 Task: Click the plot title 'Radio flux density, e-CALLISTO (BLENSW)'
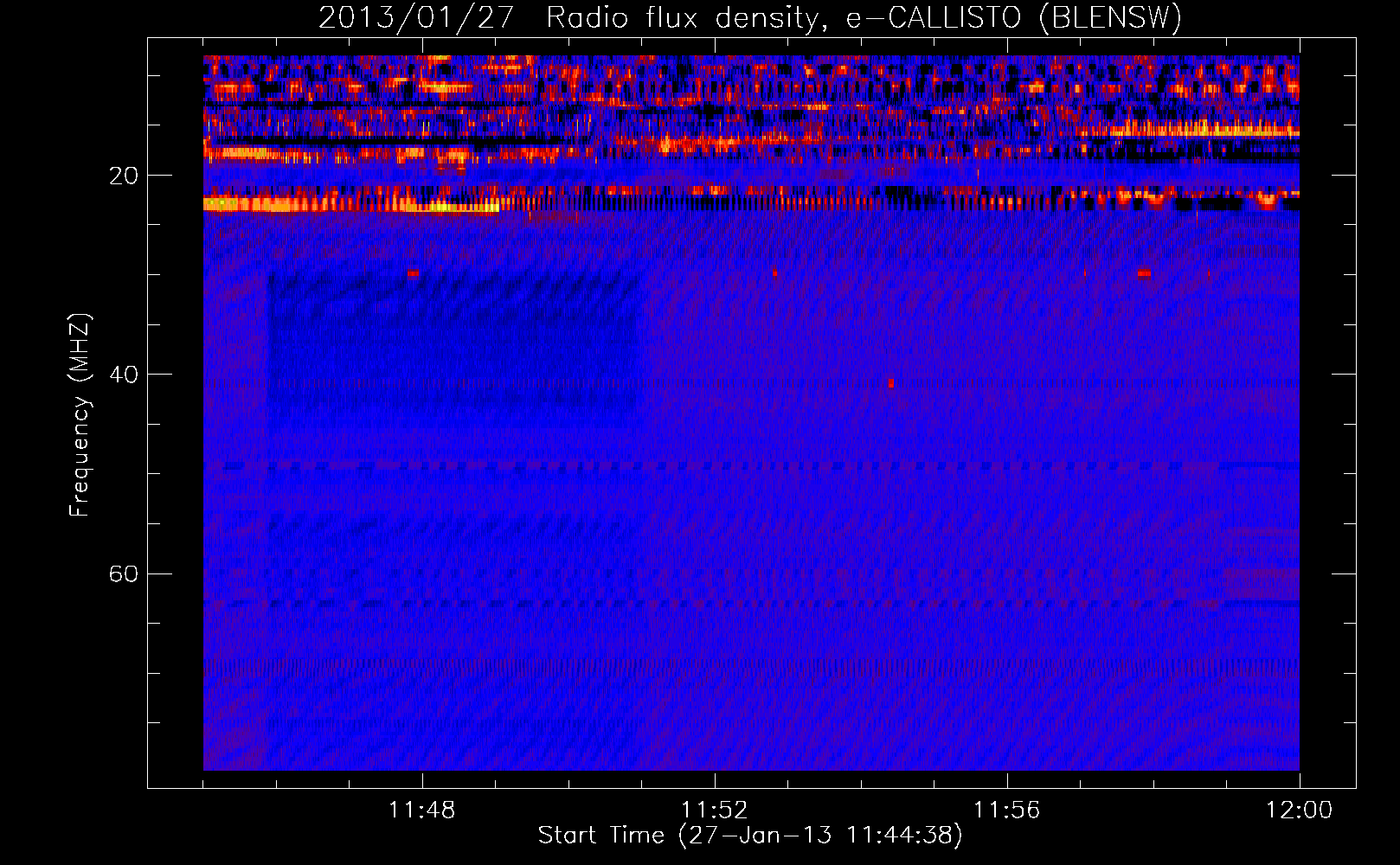pos(864,17)
